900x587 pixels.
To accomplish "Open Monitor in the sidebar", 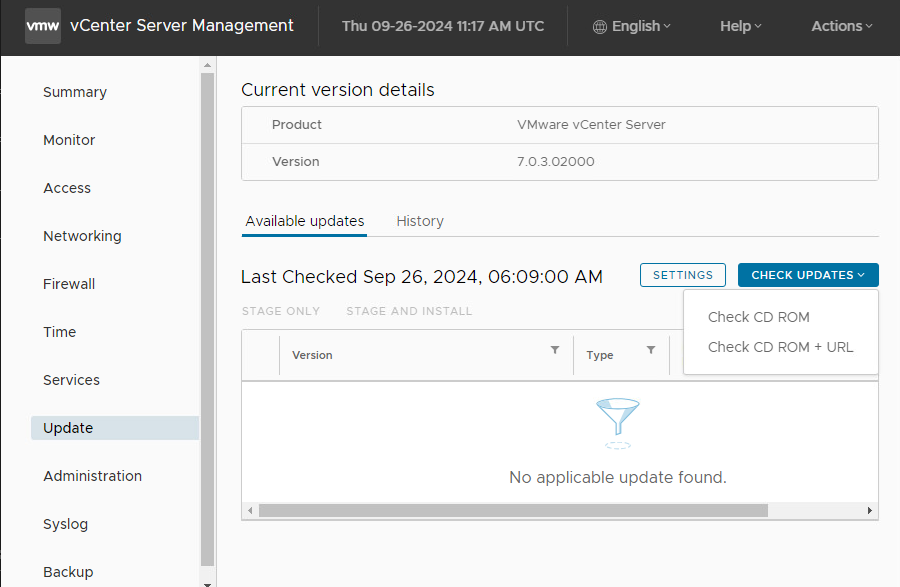I will pos(69,140).
